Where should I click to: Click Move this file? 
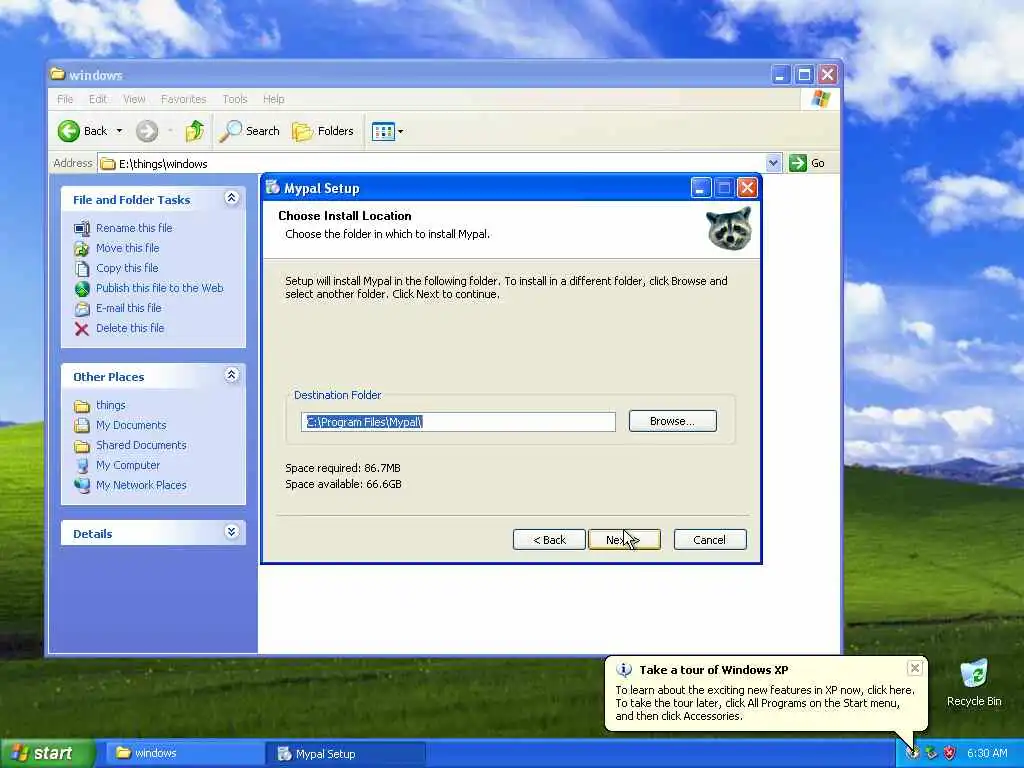pyautogui.click(x=127, y=248)
